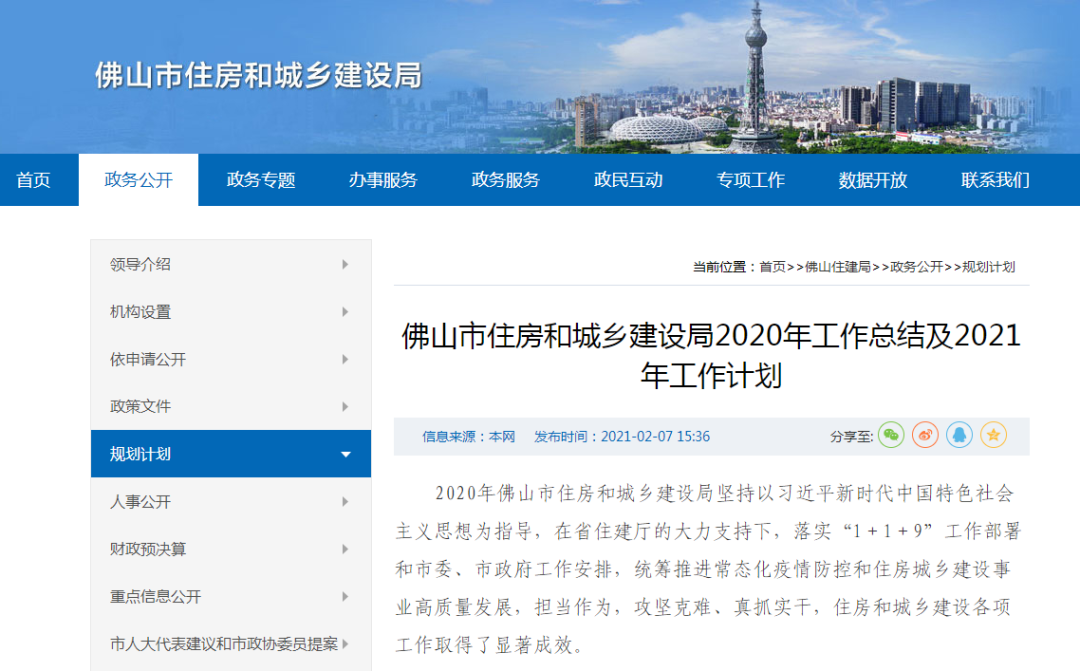Click 信息来源：本网 text
Viewport: 1080px width, 671px height.
[468, 436]
